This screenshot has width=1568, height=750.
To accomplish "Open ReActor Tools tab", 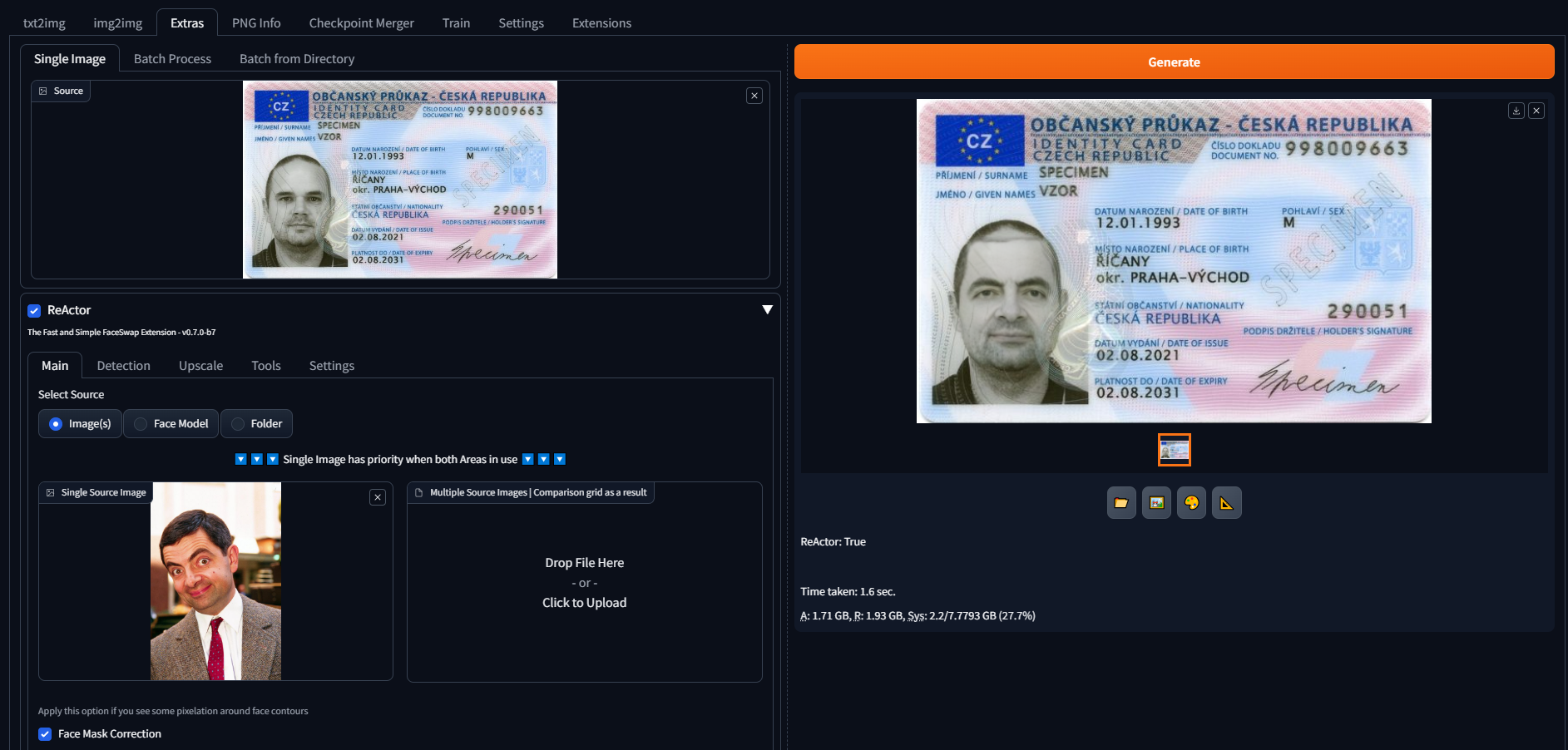I will (266, 366).
